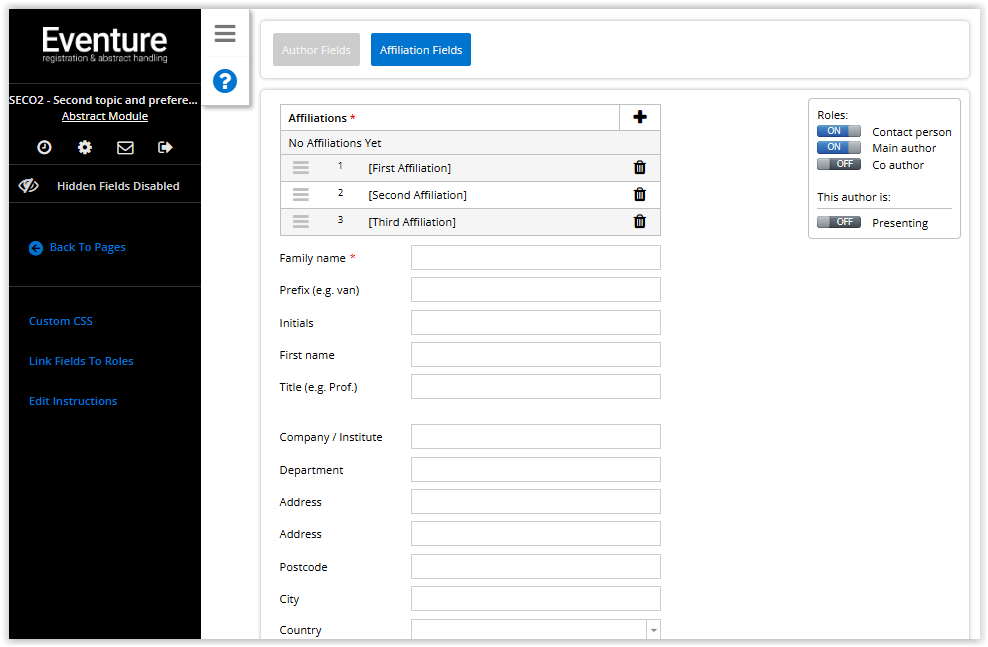Select the Affiliation Fields tab
Viewport: 988px width, 647px height.
420,50
